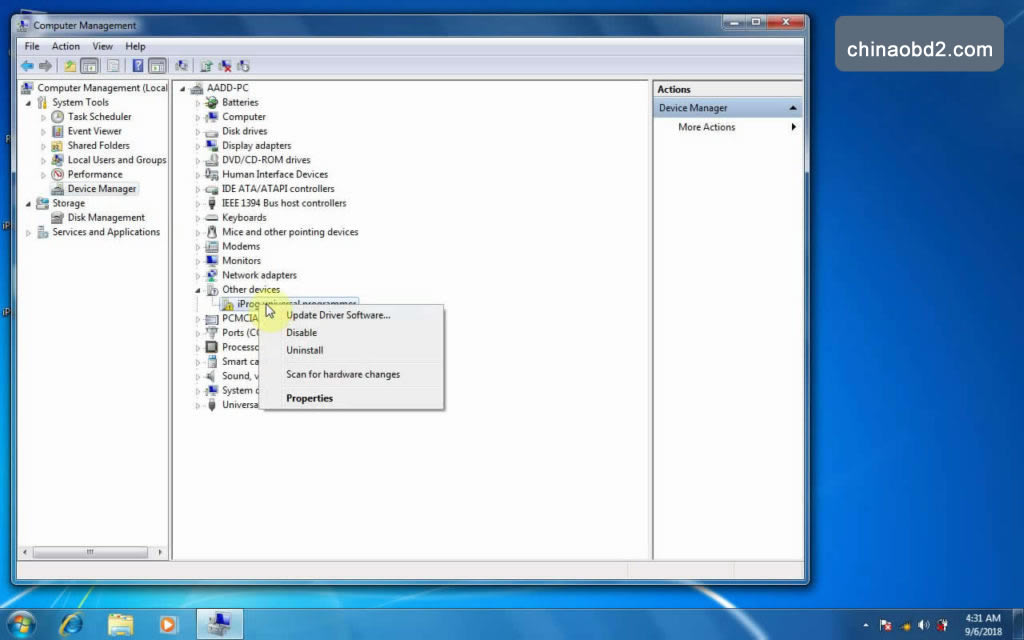Click the Uninstall red X toolbar icon
The width and height of the screenshot is (1024, 640).
pos(225,66)
